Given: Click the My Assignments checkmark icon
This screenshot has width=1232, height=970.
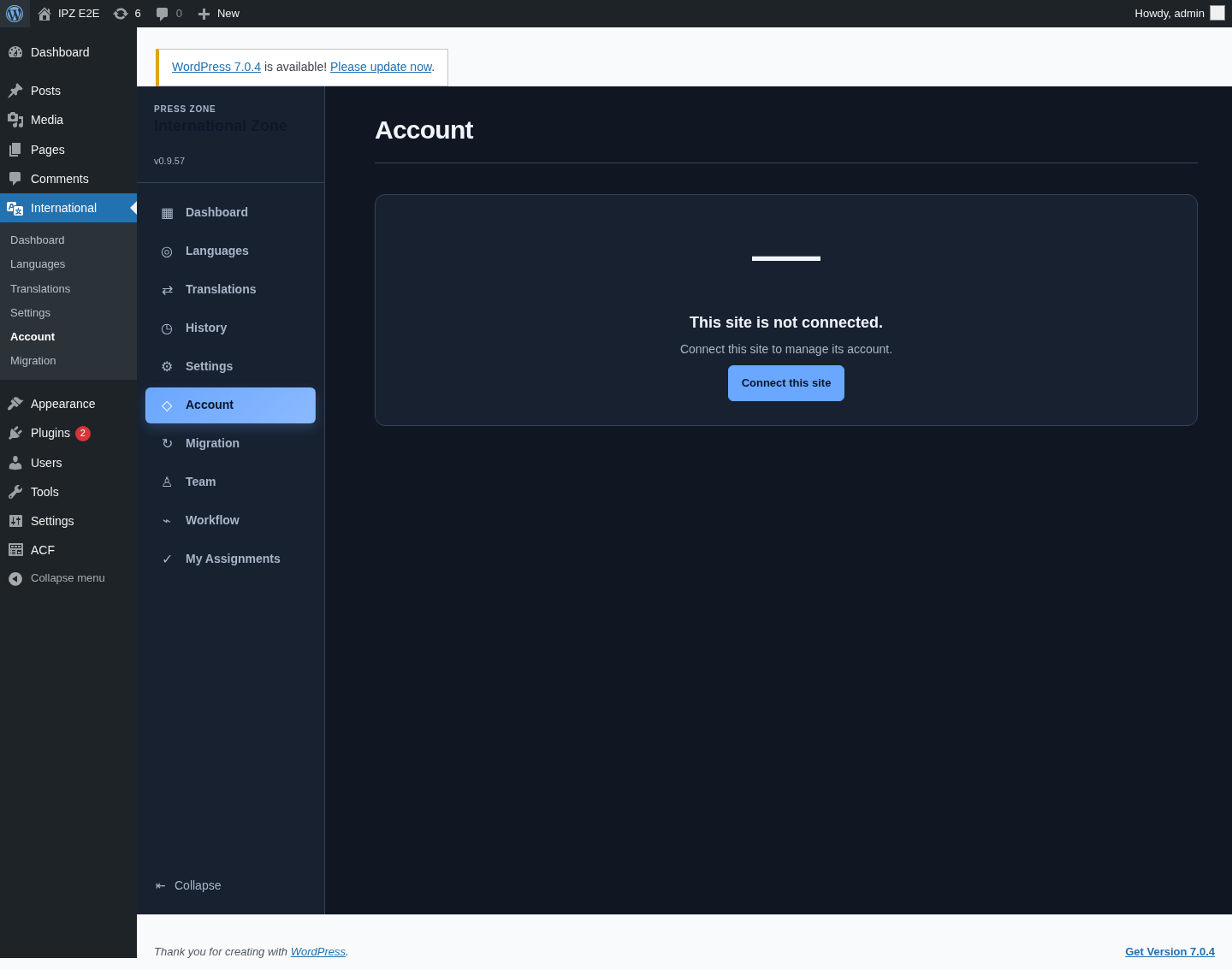Looking at the screenshot, I should click(167, 559).
